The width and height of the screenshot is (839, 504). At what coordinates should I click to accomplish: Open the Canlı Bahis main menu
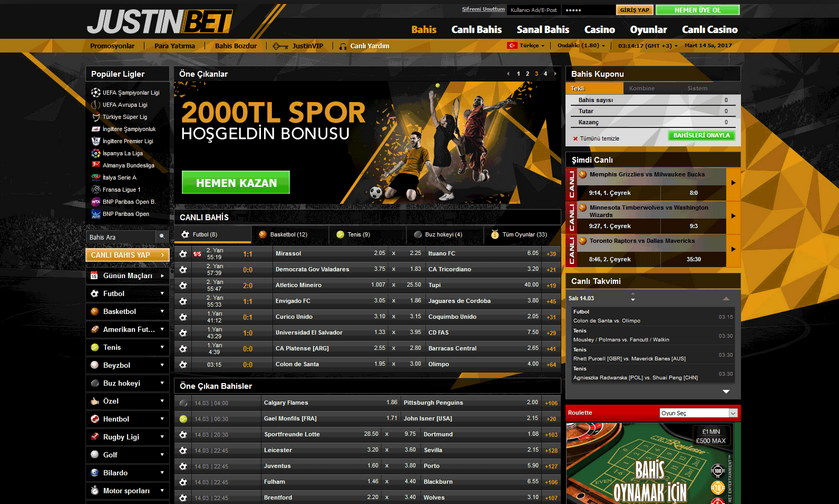tap(476, 30)
